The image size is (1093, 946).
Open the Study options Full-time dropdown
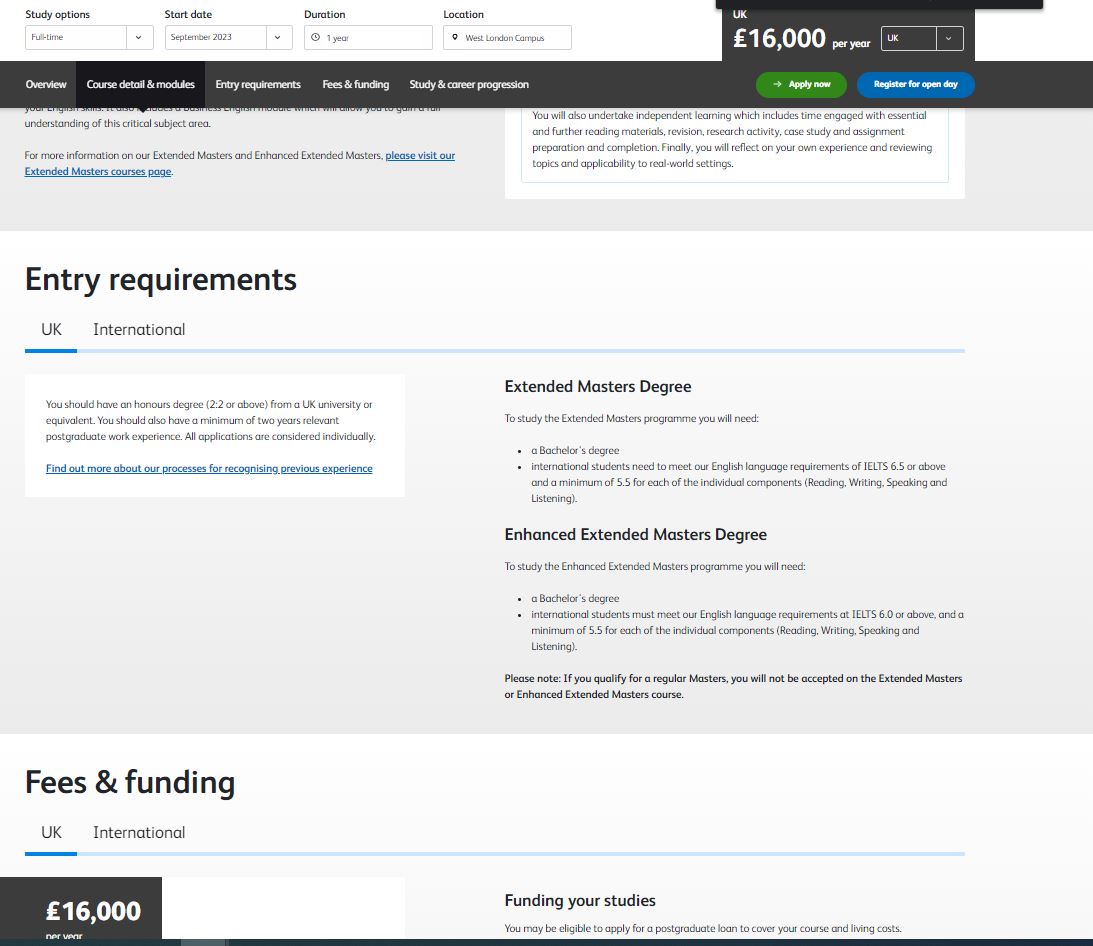(x=89, y=38)
